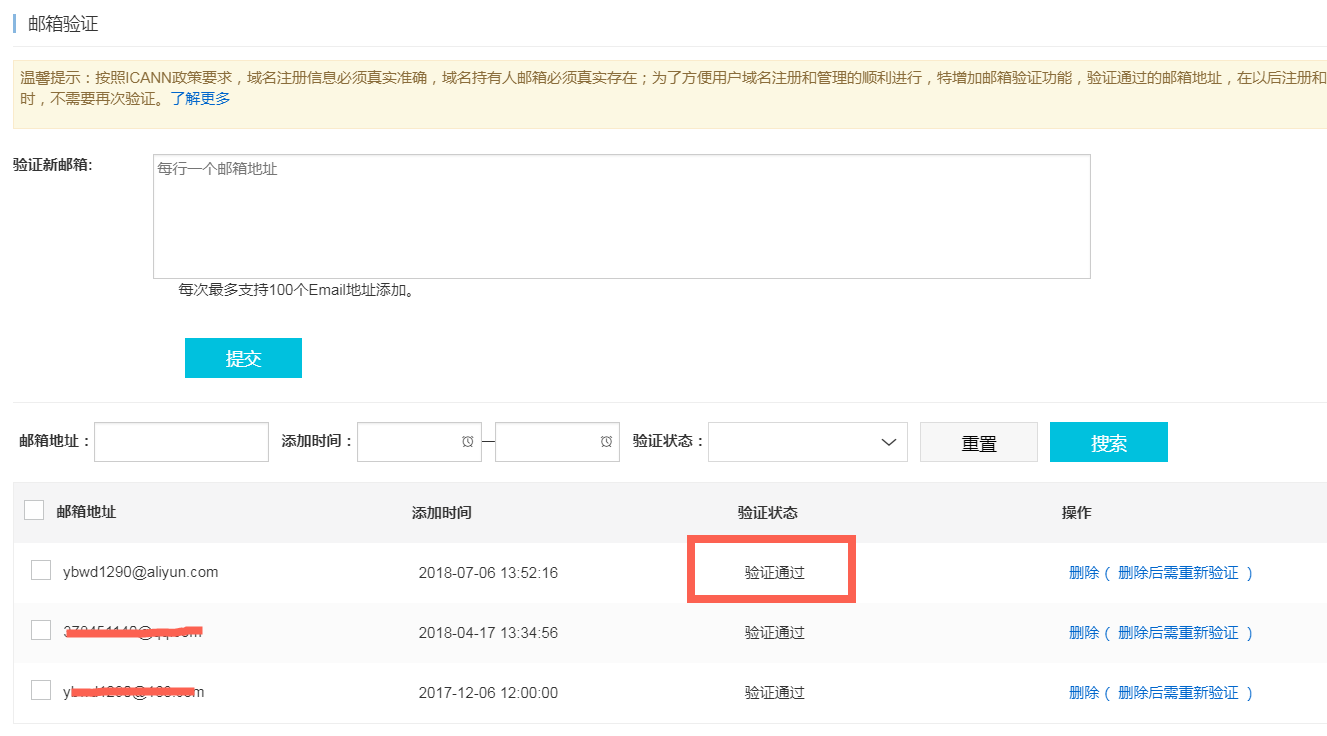
Task: Click inside the 验证新邮箱 text area
Action: click(x=620, y=215)
